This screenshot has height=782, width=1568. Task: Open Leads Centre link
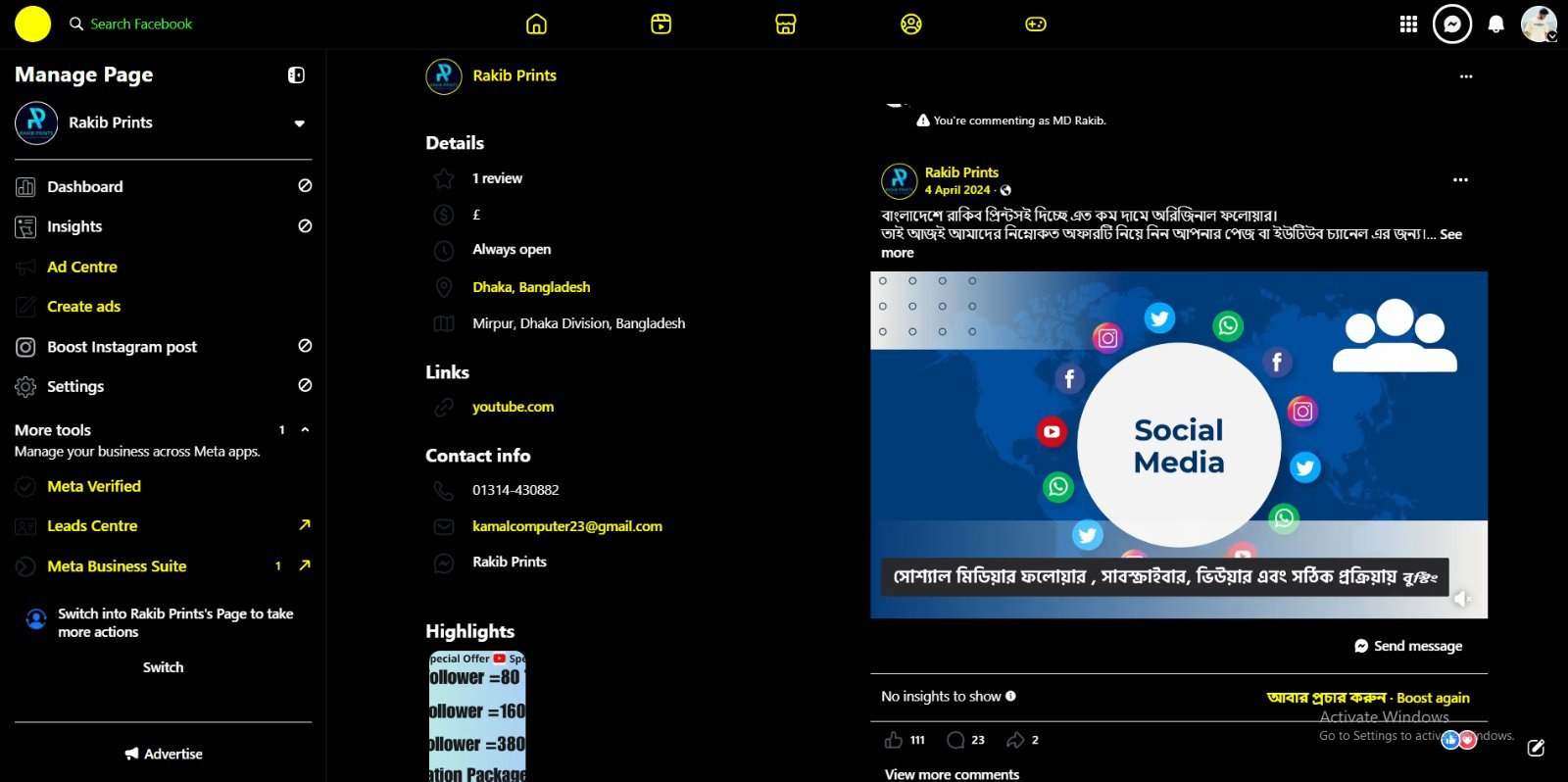pos(92,526)
